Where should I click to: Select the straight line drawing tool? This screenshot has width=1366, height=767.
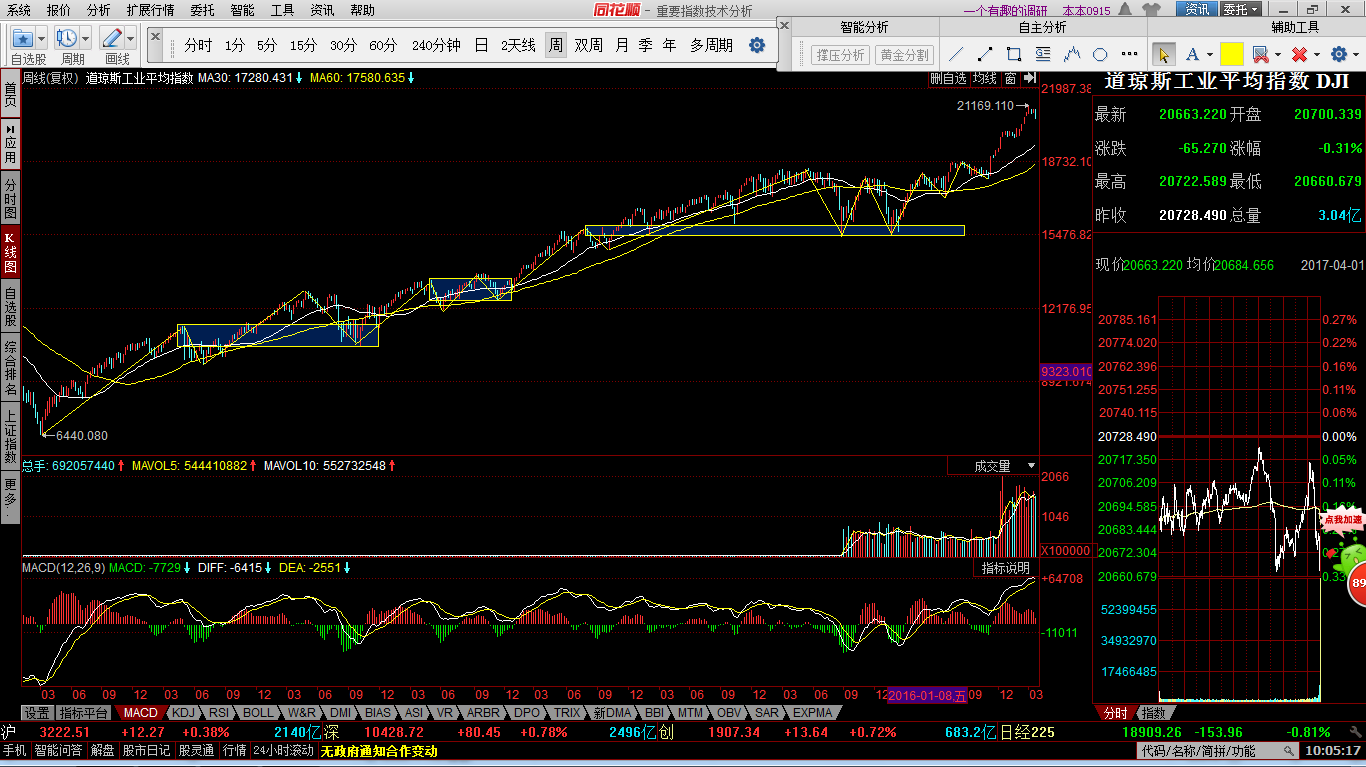(957, 54)
